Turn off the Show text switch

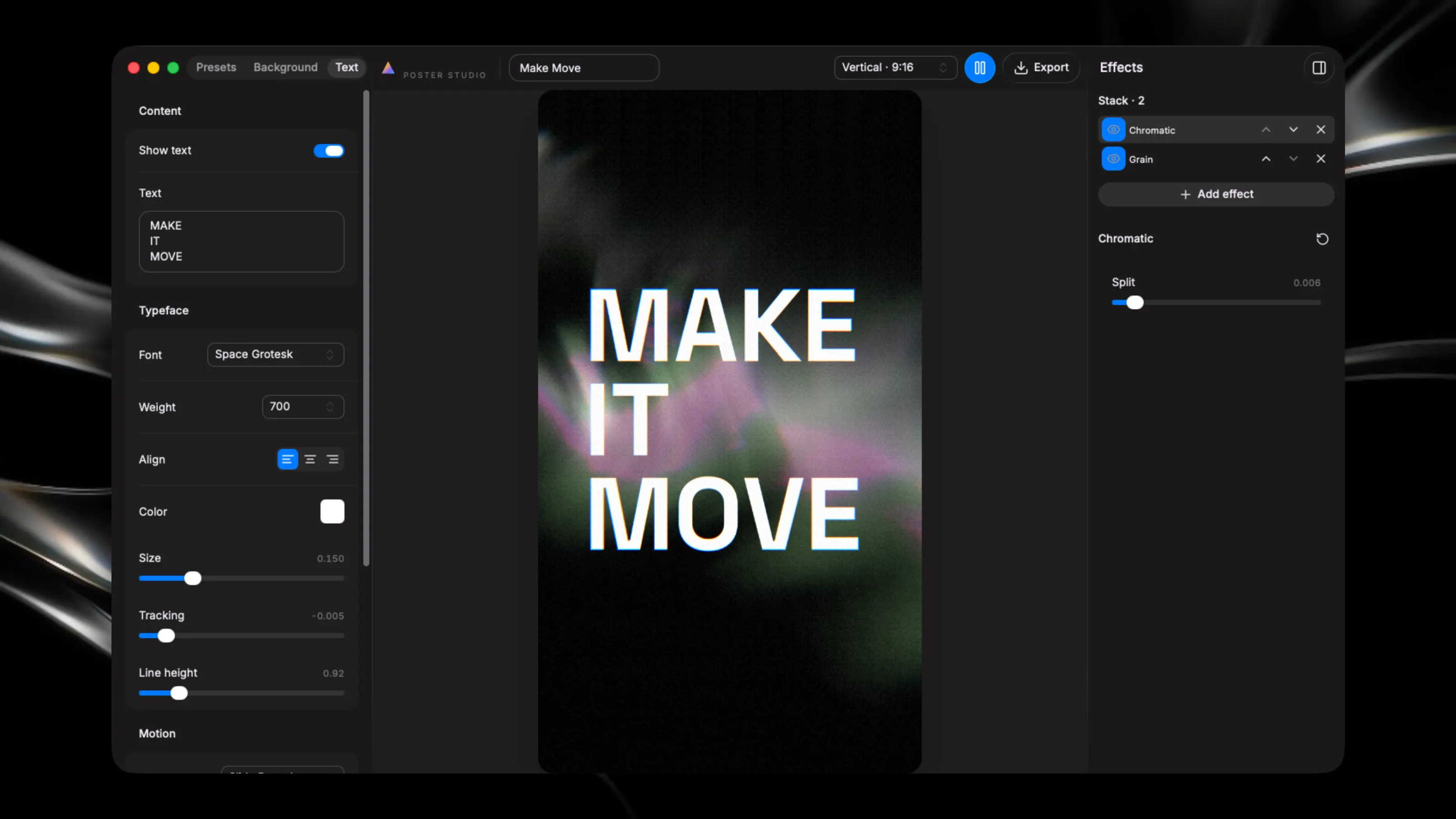[x=329, y=151]
